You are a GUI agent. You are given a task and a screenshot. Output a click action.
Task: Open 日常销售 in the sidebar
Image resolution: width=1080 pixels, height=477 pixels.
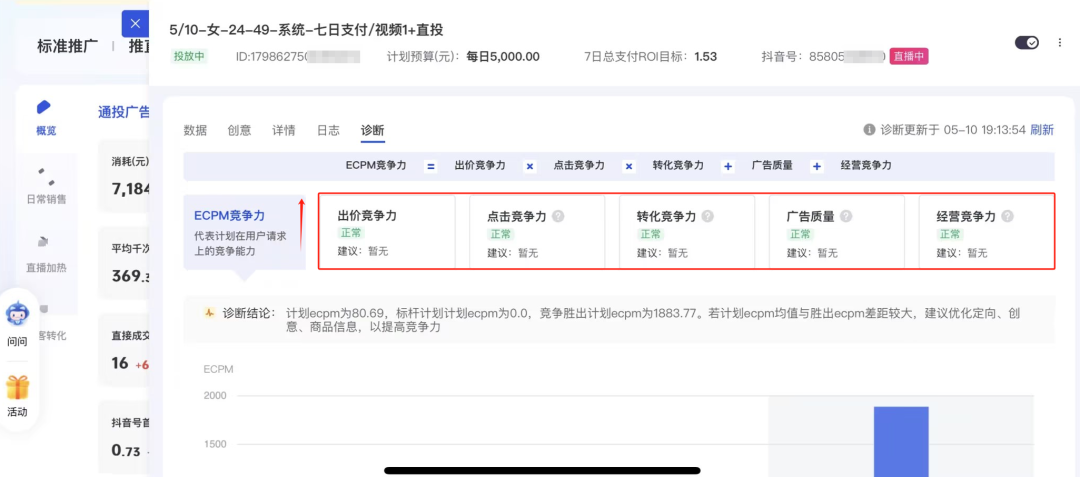45,177
